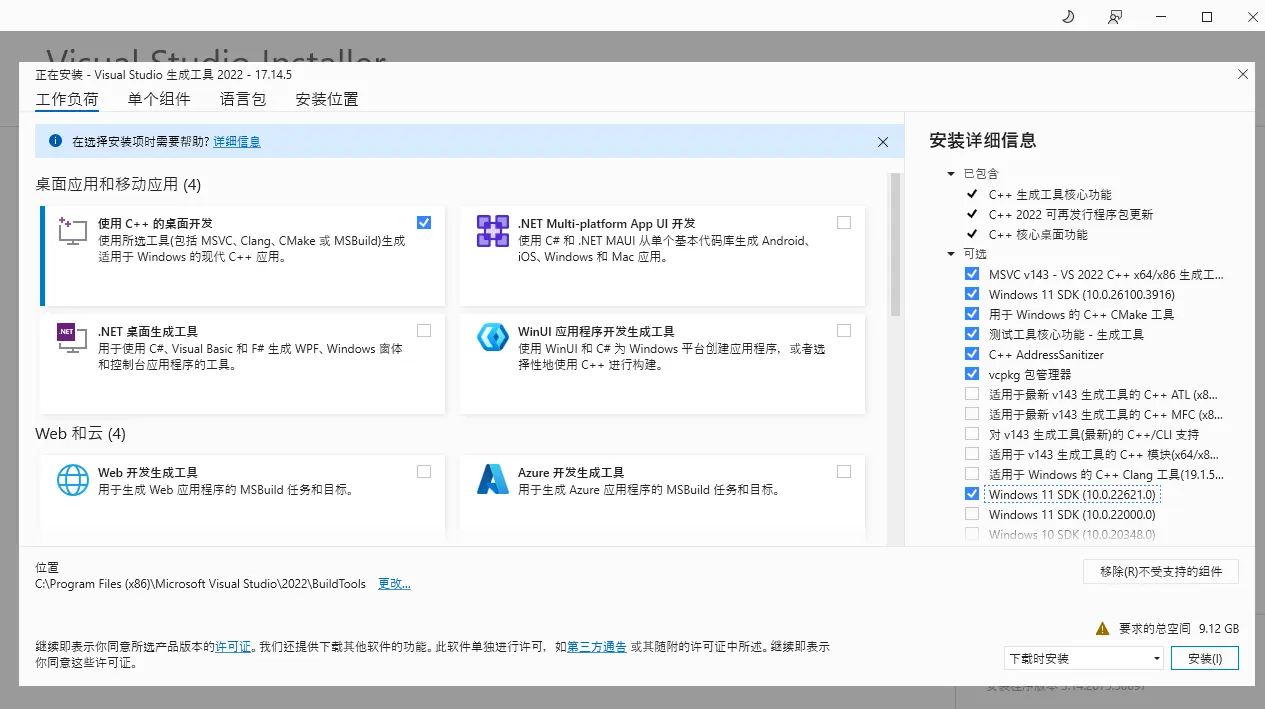Check the Web 开发生成工具 workload checkbox
This screenshot has height=709, width=1265.
424,472
